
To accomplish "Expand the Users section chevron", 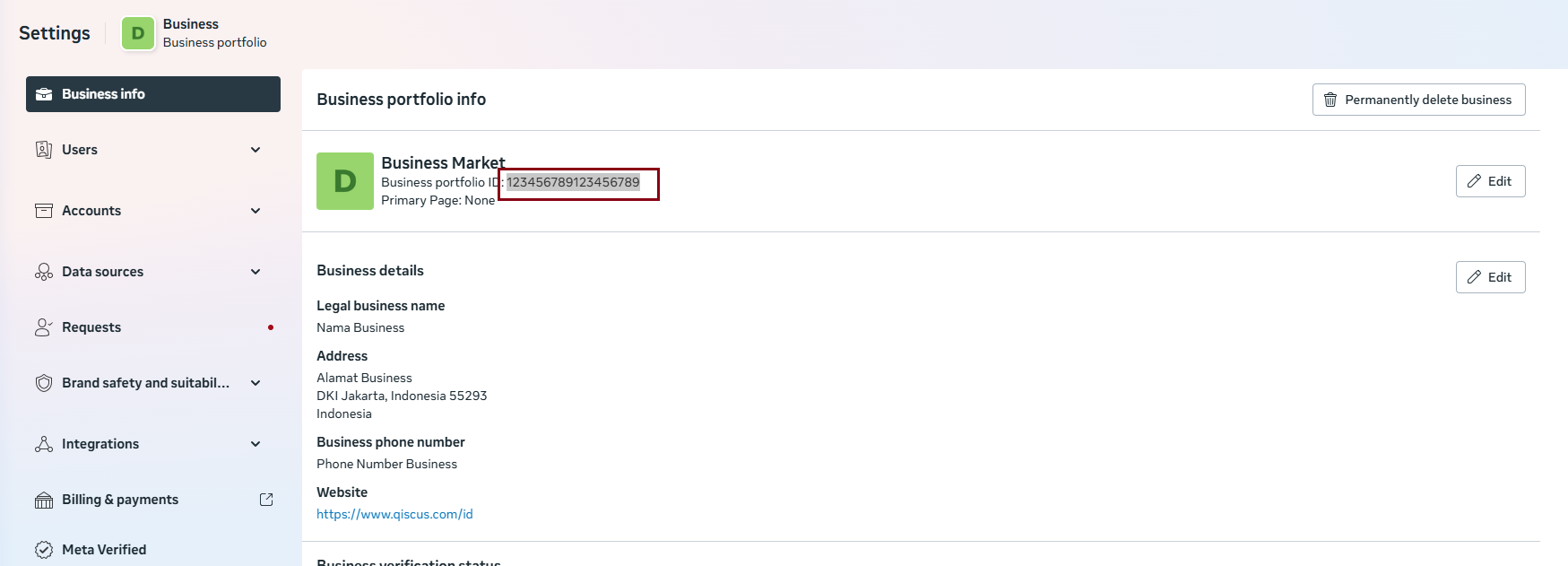I will click(x=256, y=150).
